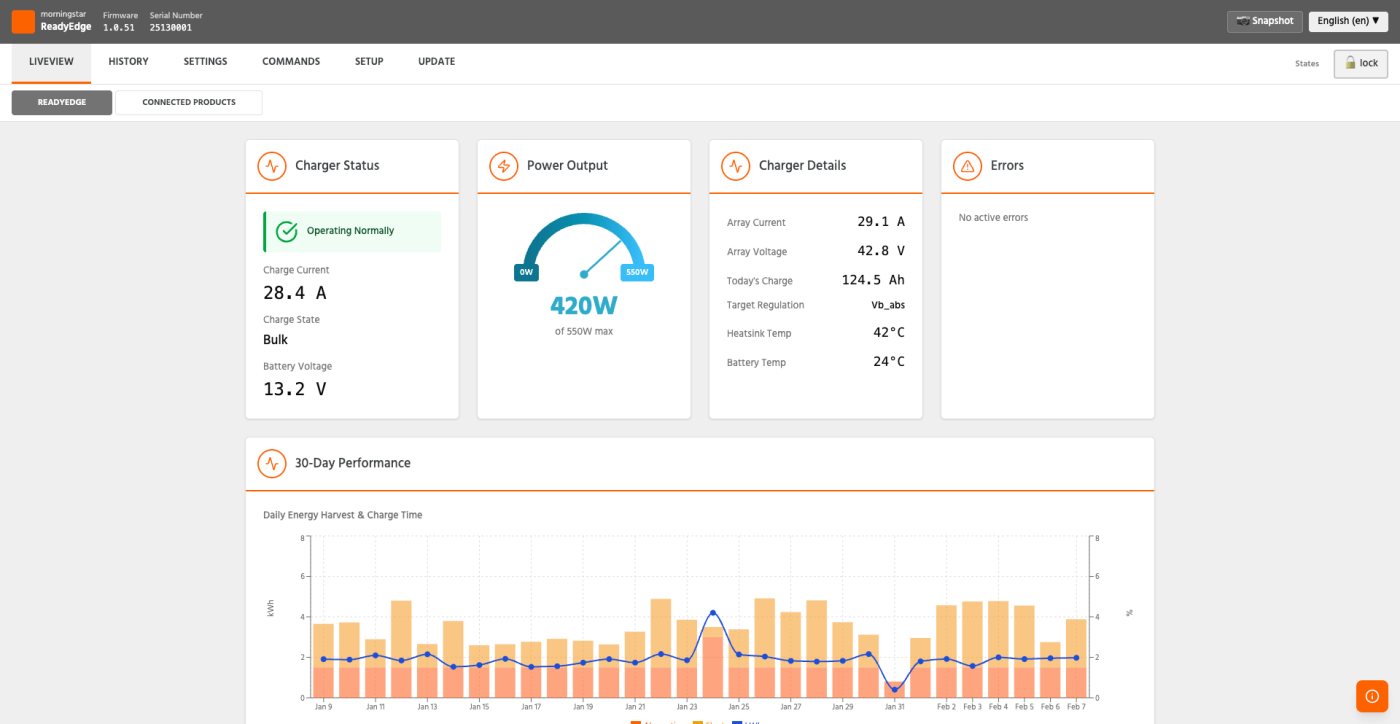Select the READYEDGE sub-tab
1400x724 pixels.
point(62,103)
